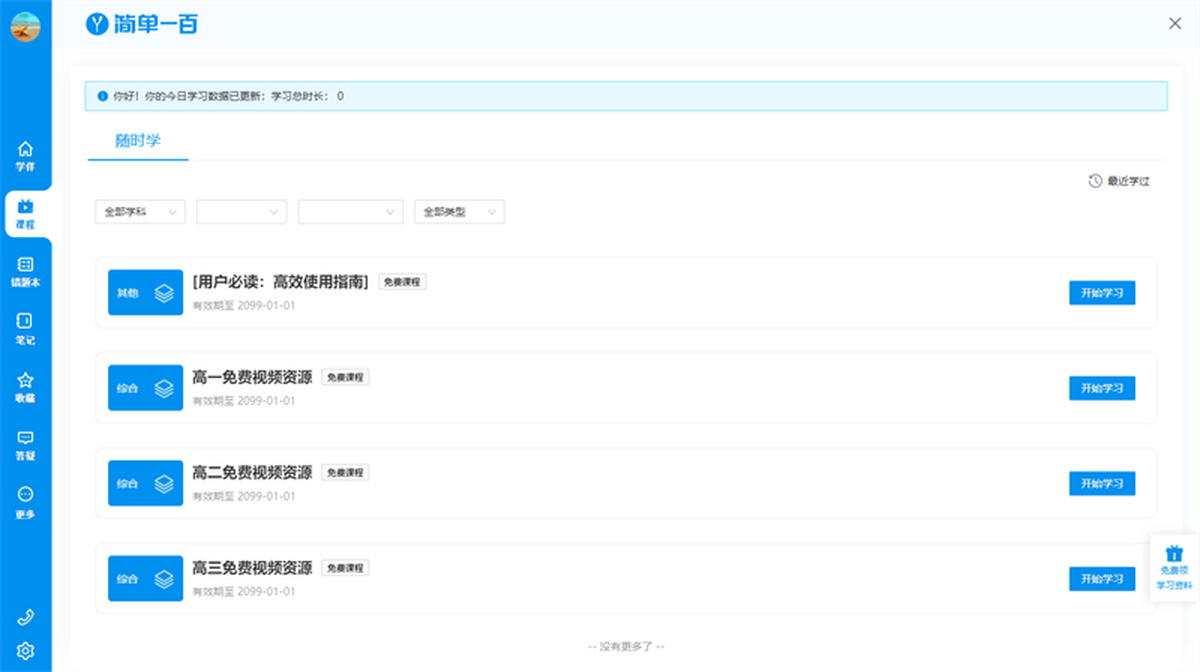Click 开始学习 for 高一免费视频资源
This screenshot has width=1200, height=672.
(1101, 388)
